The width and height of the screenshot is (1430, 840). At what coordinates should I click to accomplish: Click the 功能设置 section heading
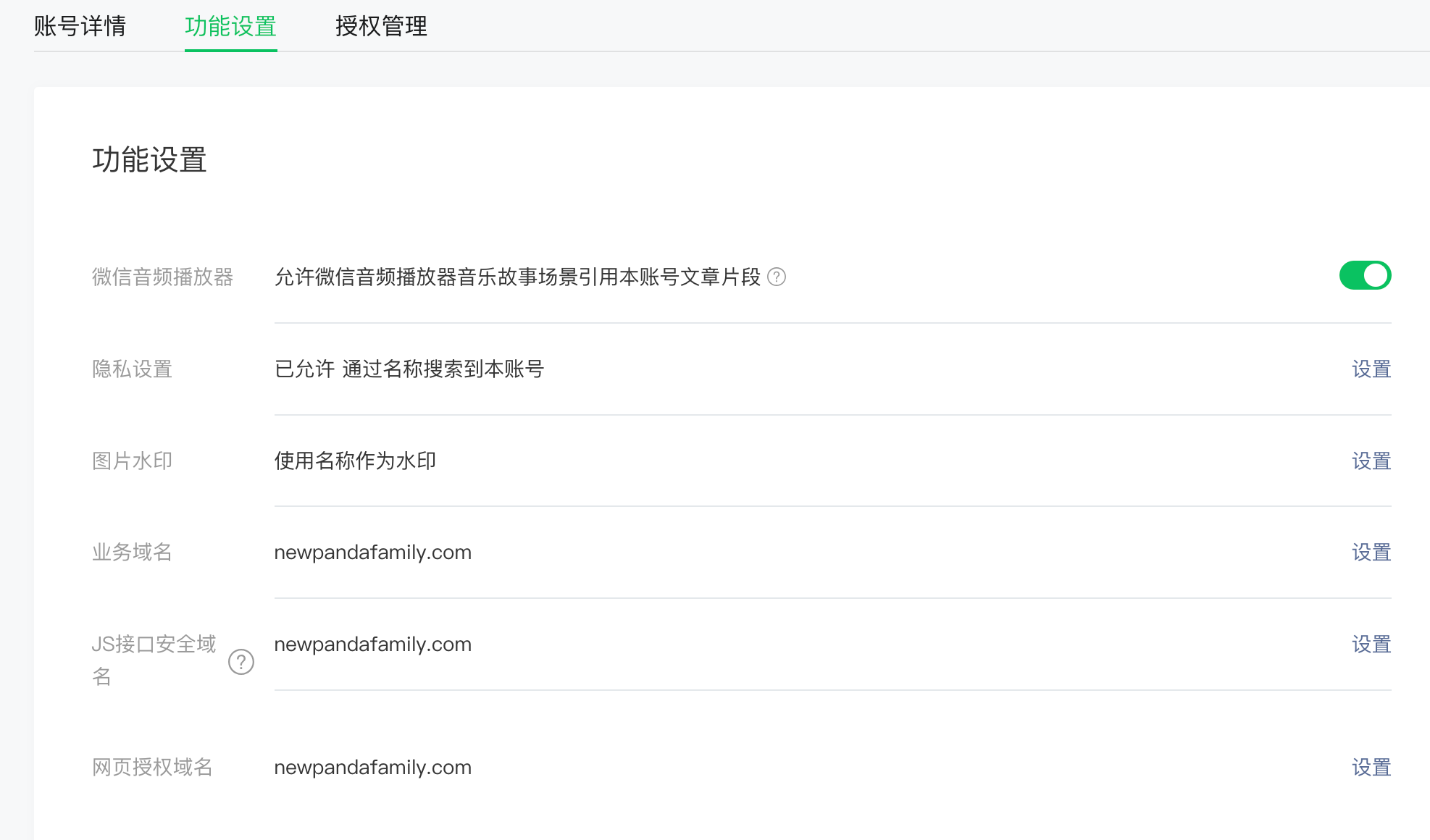click(149, 160)
